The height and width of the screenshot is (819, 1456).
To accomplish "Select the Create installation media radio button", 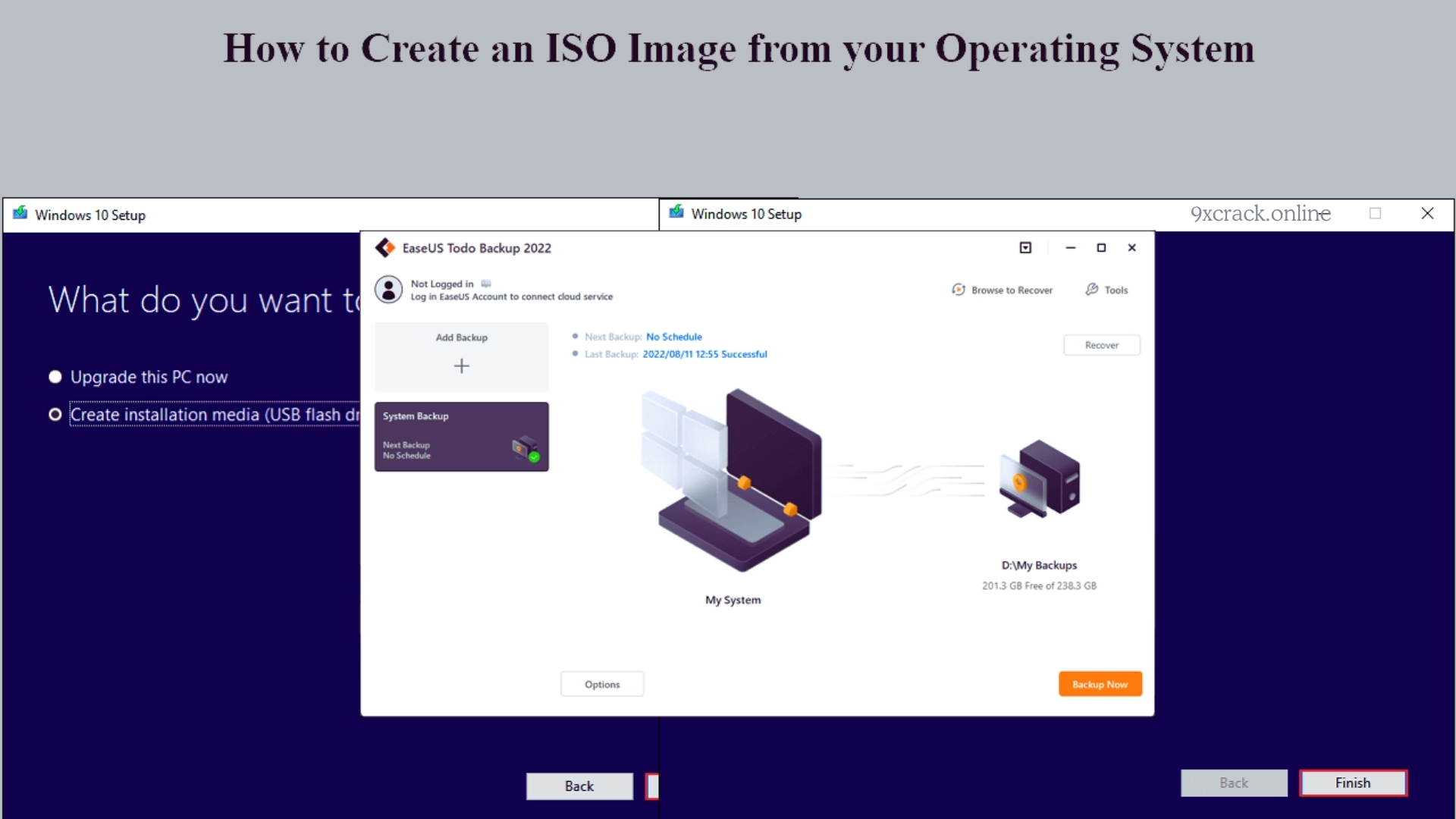I will [55, 415].
